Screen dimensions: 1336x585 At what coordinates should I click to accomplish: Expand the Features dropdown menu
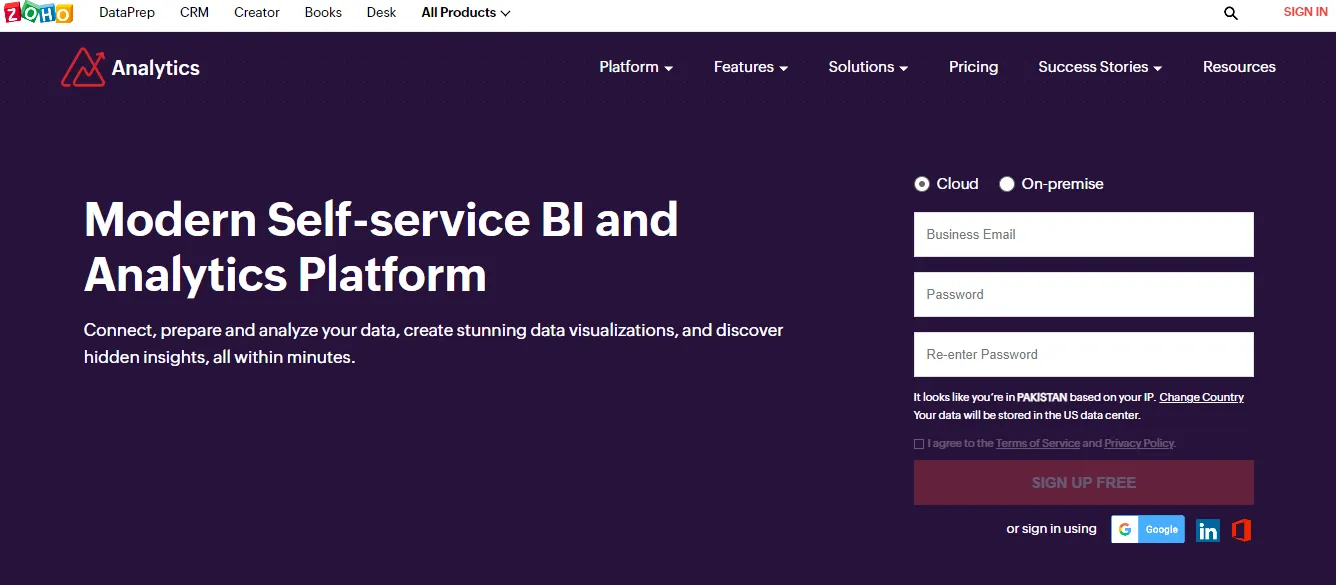point(751,67)
